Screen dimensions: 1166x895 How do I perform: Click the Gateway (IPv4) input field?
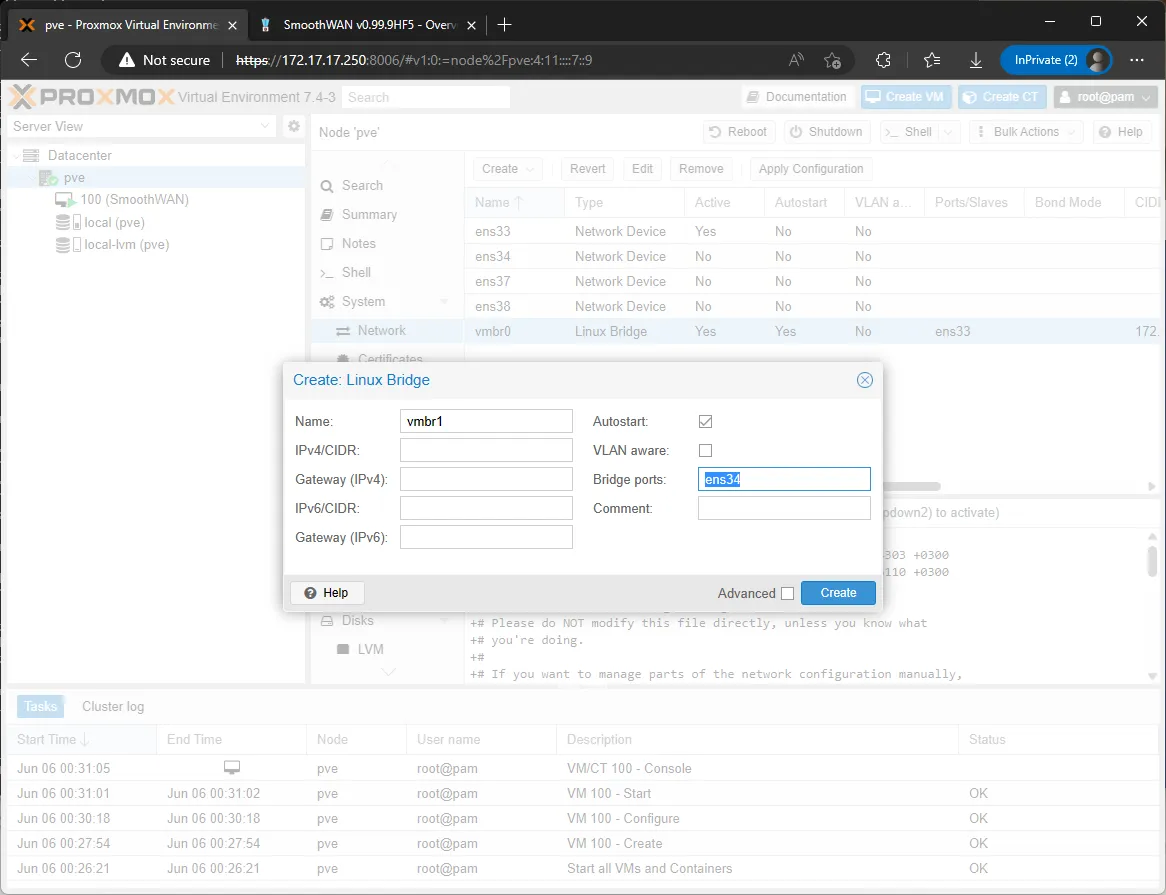tap(486, 479)
